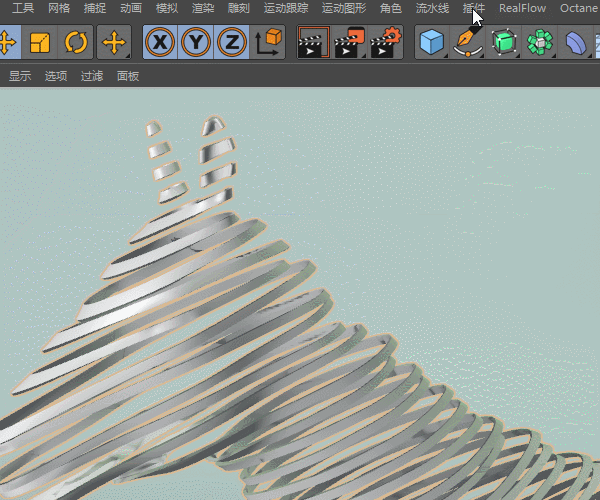
Task: Open the viewport 选项 menu
Action: (x=56, y=76)
